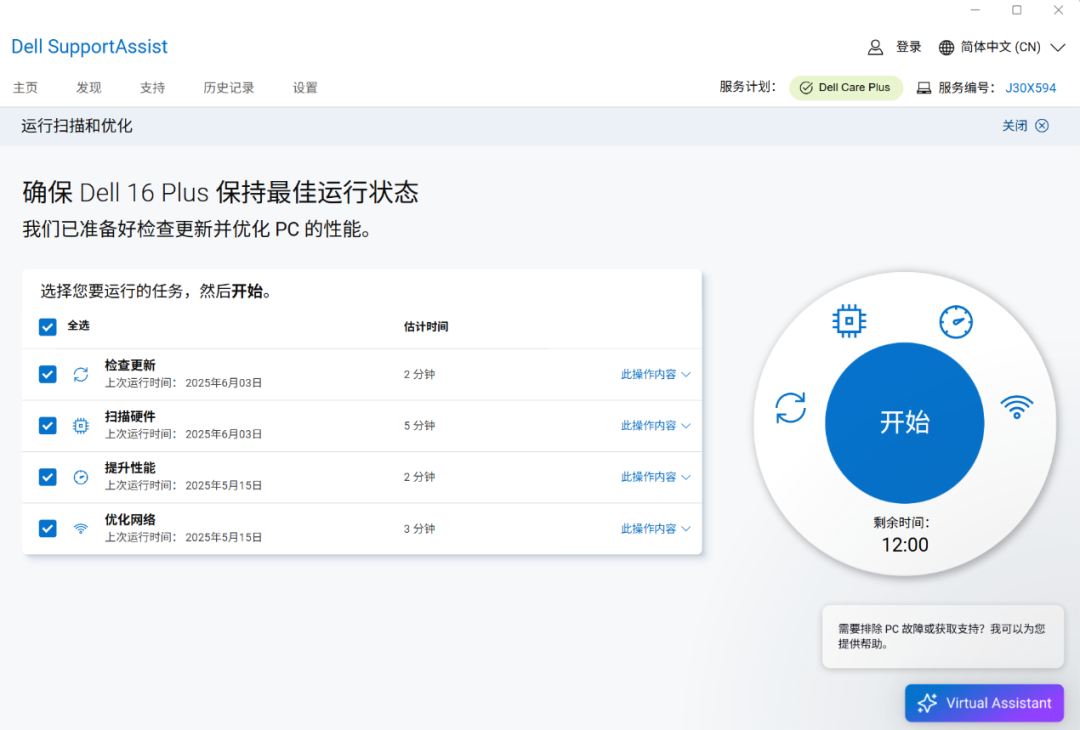Click the 登录 sign-in link
Image resolution: width=1080 pixels, height=730 pixels.
point(908,47)
